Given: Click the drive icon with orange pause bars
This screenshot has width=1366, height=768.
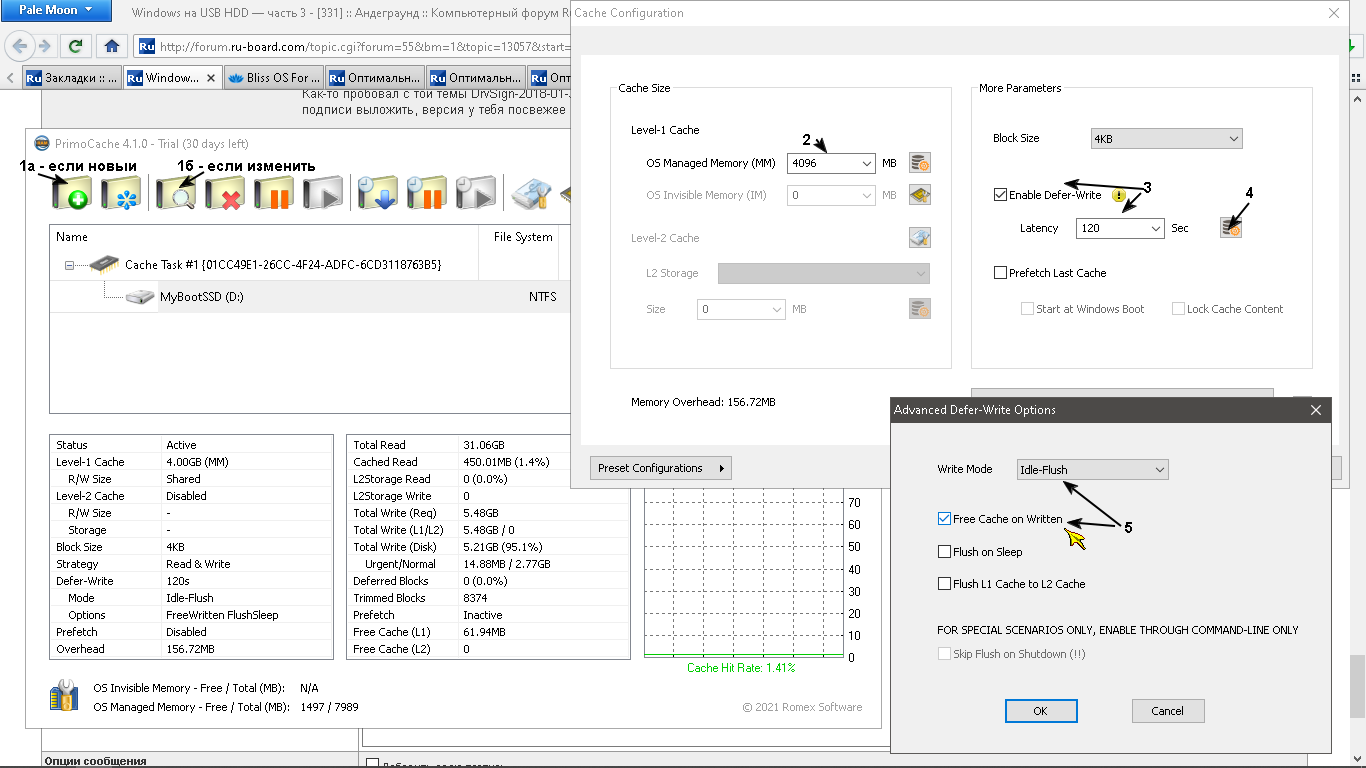Looking at the screenshot, I should click(273, 192).
